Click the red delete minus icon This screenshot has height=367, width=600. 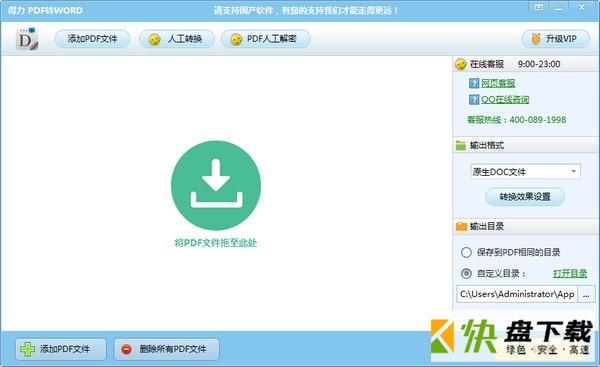126,349
